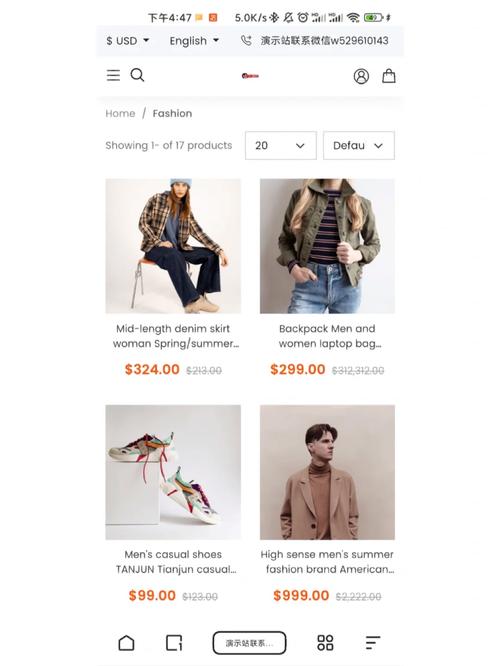Open the hamburger menu icon
The image size is (500, 666).
coord(113,75)
